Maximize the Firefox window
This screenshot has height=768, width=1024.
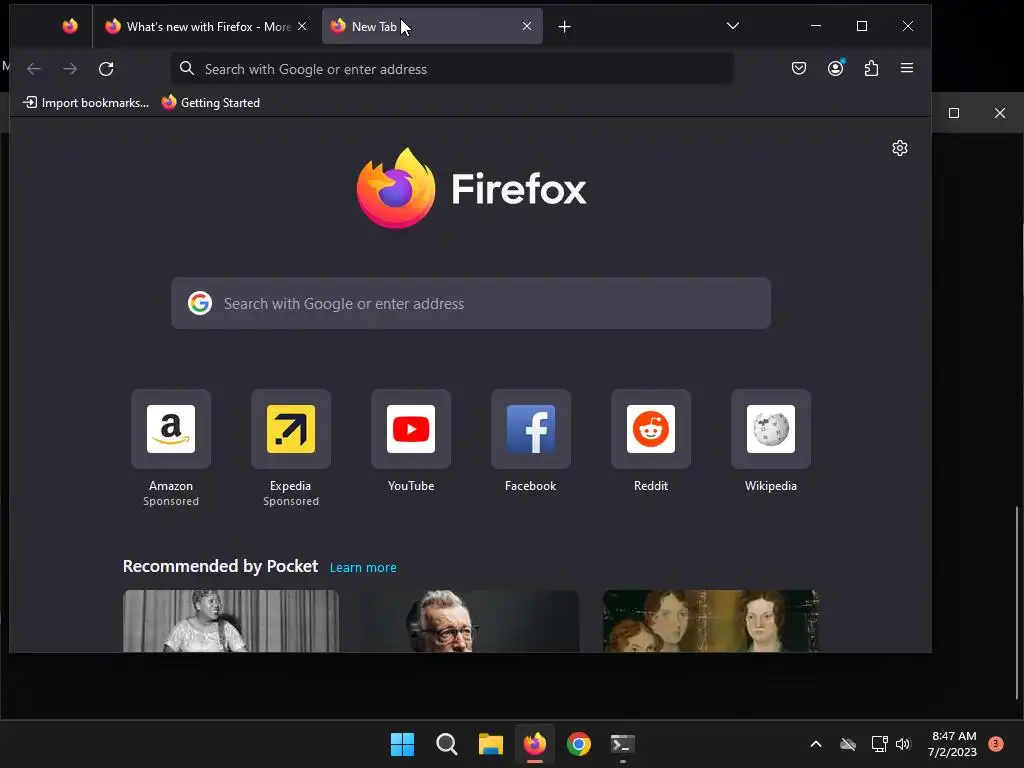pyautogui.click(x=862, y=26)
